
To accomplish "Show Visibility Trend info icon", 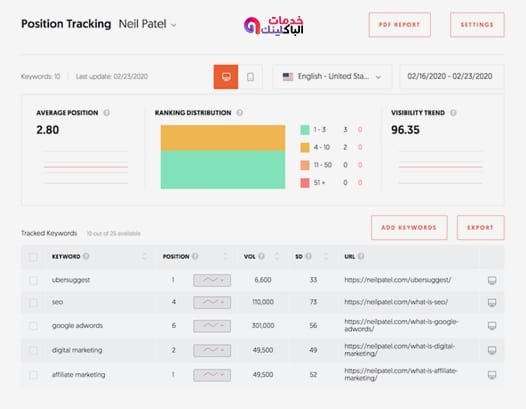I will (453, 113).
